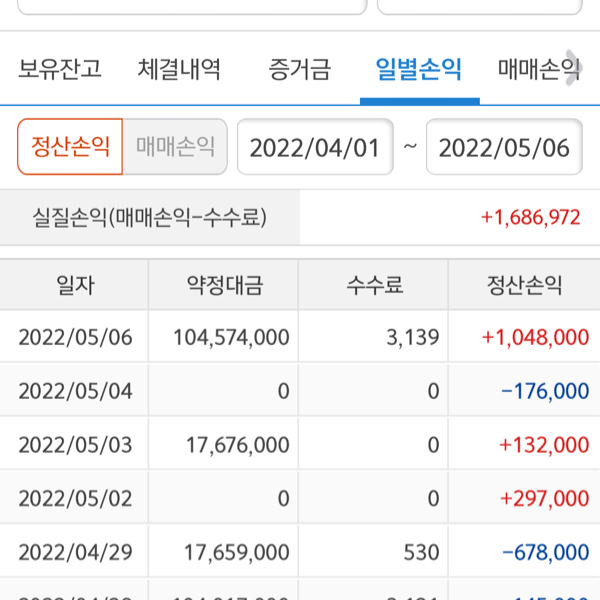Tap the +297,000 profit value
Image resolution: width=600 pixels, height=600 pixels.
point(544,498)
